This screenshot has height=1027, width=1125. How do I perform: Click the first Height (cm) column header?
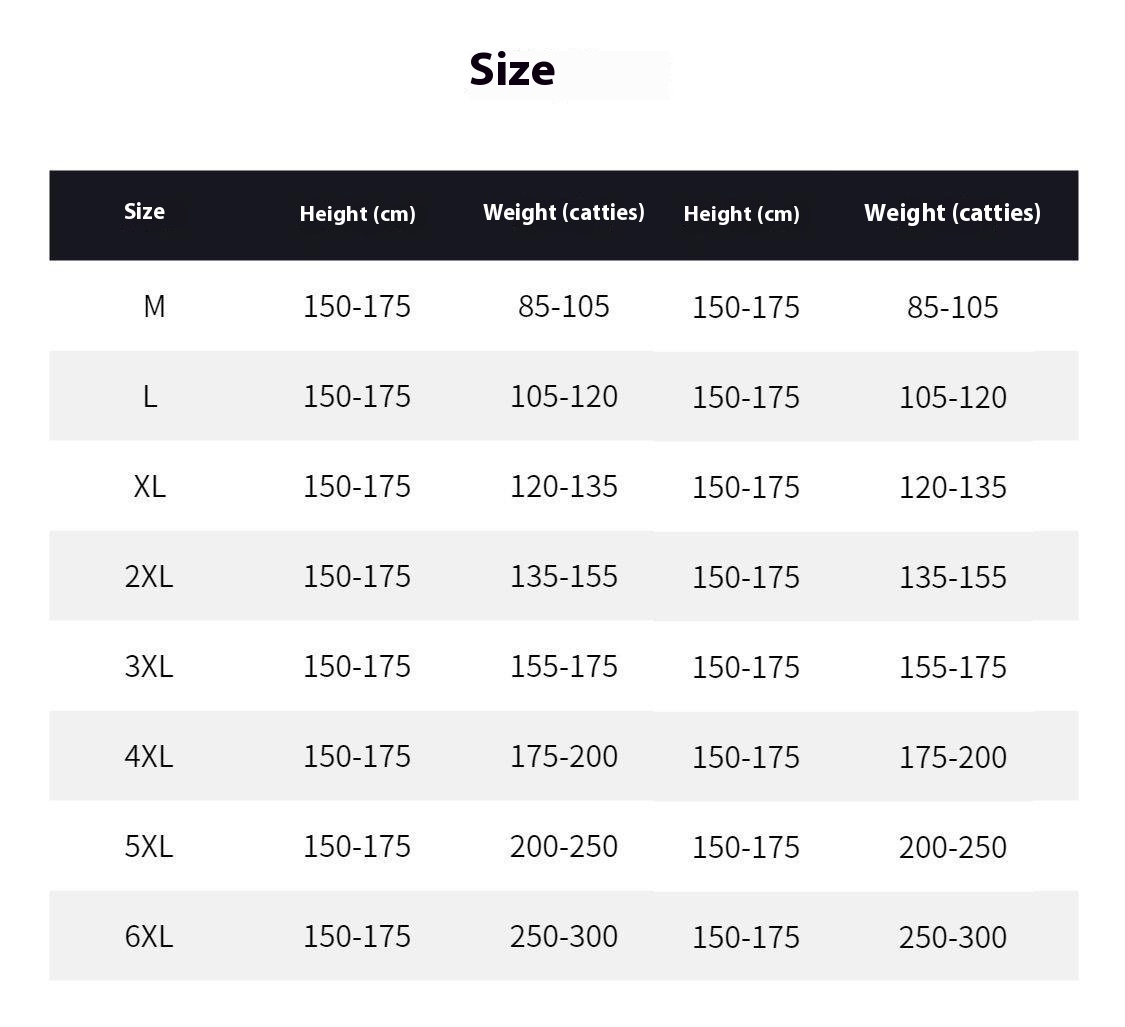(357, 213)
